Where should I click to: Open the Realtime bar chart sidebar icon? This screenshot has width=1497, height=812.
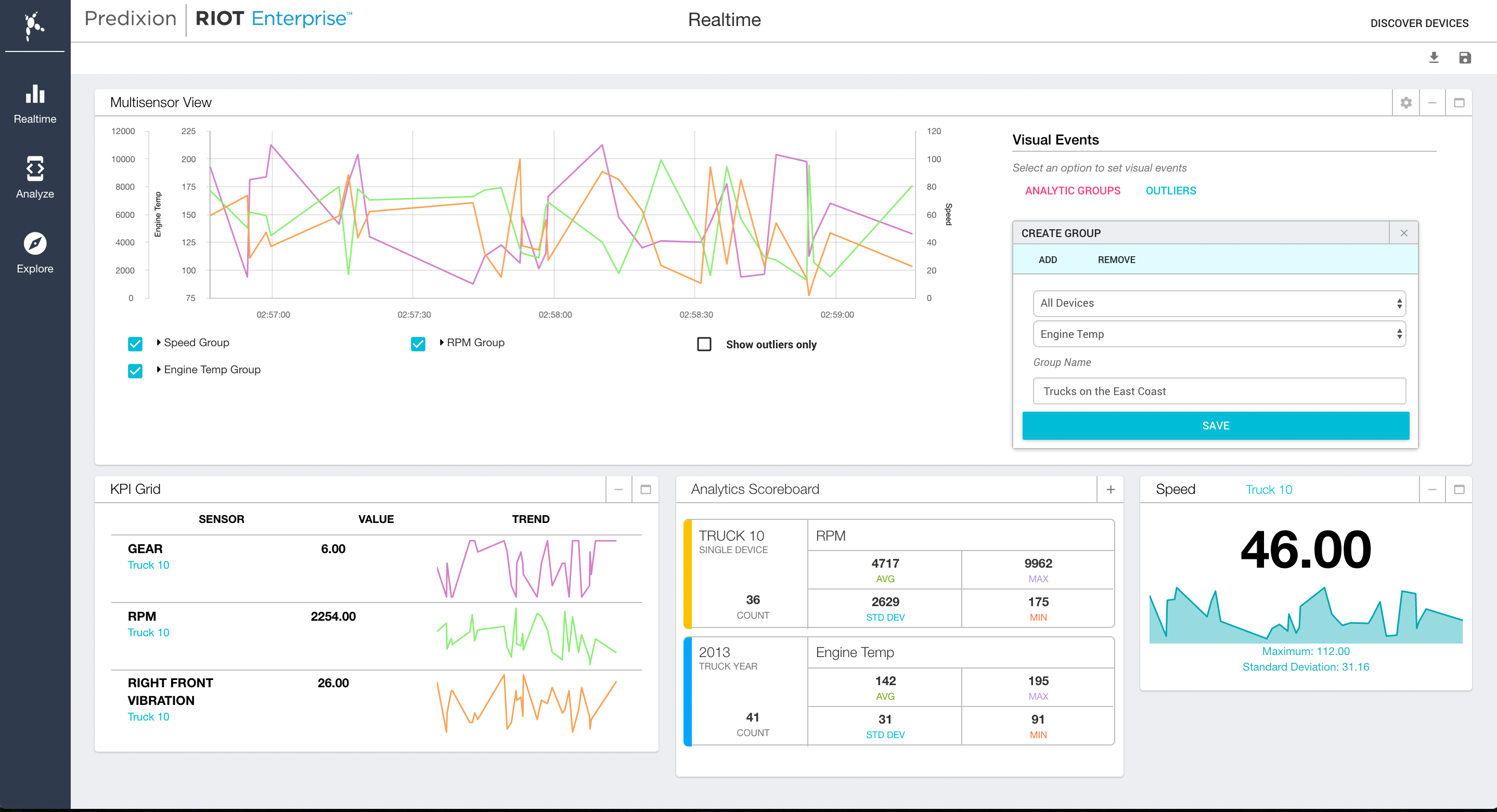35,95
